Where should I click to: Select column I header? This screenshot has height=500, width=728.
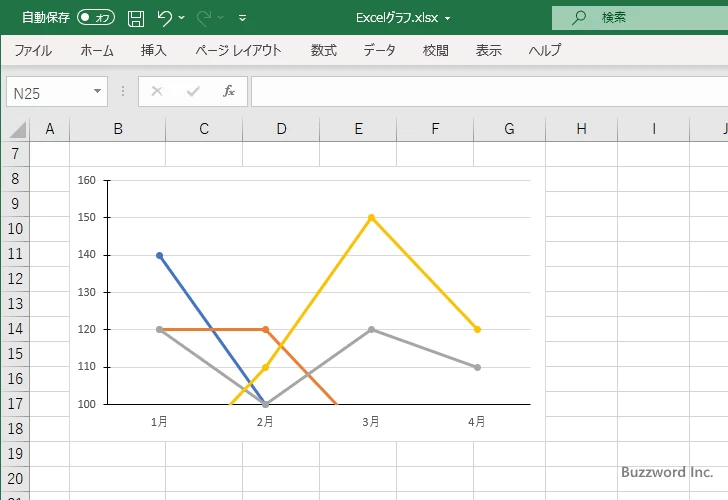[654, 129]
